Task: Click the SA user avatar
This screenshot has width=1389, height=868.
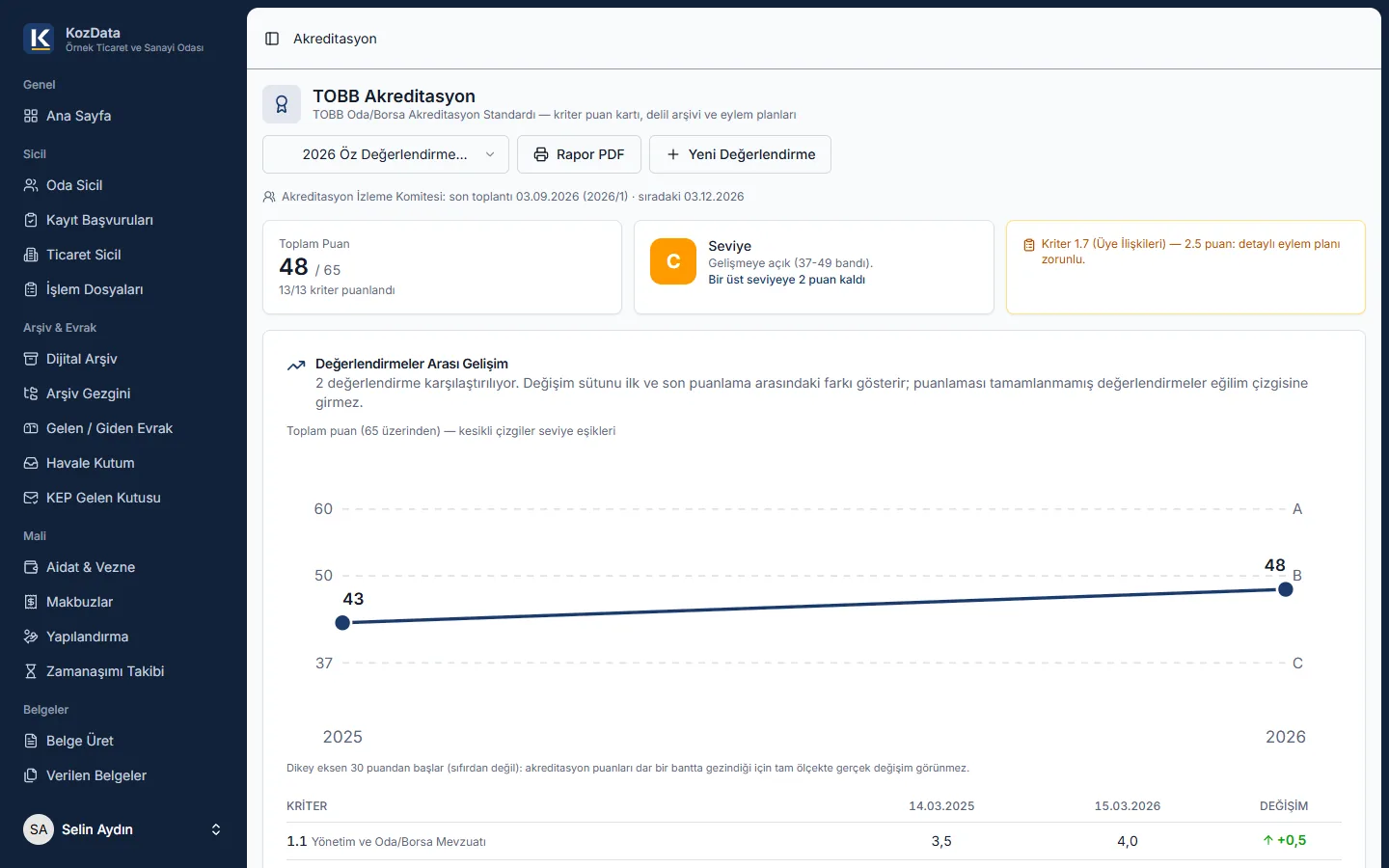Action: [x=39, y=829]
